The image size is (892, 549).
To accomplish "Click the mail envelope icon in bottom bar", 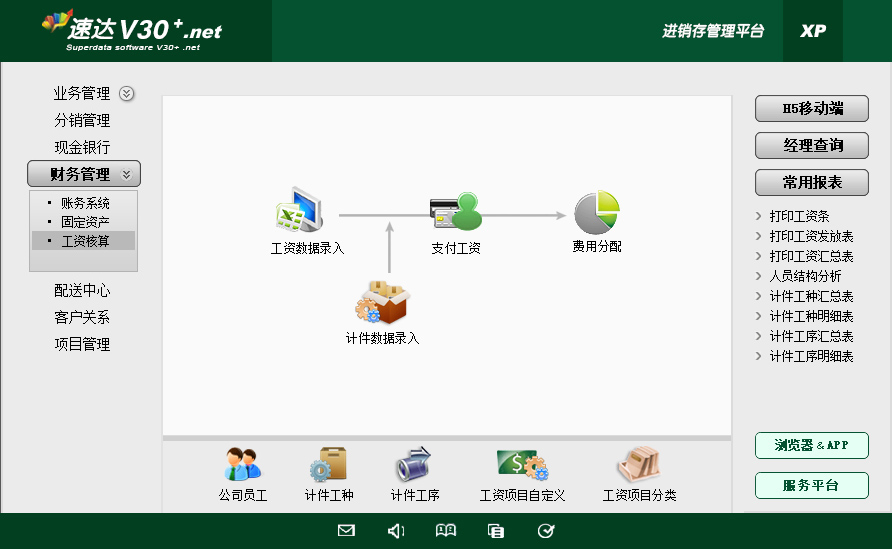I will (x=346, y=531).
